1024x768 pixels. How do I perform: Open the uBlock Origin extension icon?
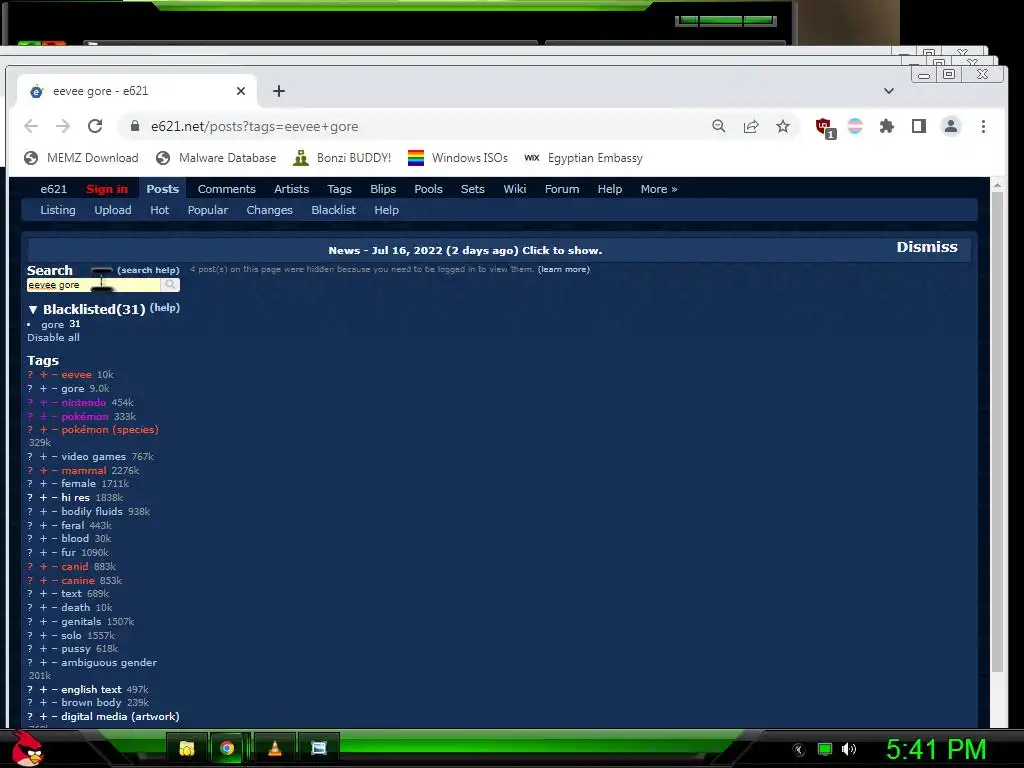pyautogui.click(x=825, y=127)
